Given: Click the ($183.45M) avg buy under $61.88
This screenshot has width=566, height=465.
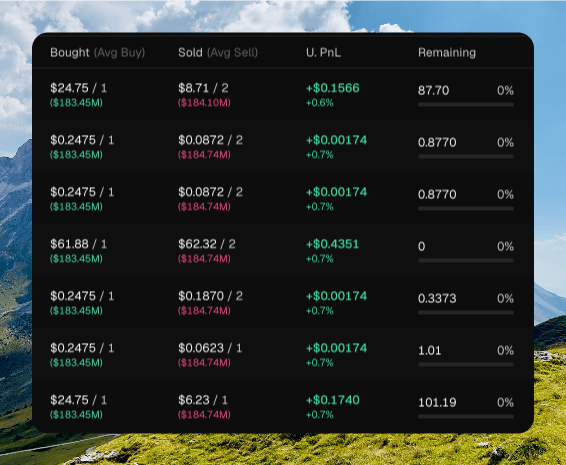Looking at the screenshot, I should 76,259.
